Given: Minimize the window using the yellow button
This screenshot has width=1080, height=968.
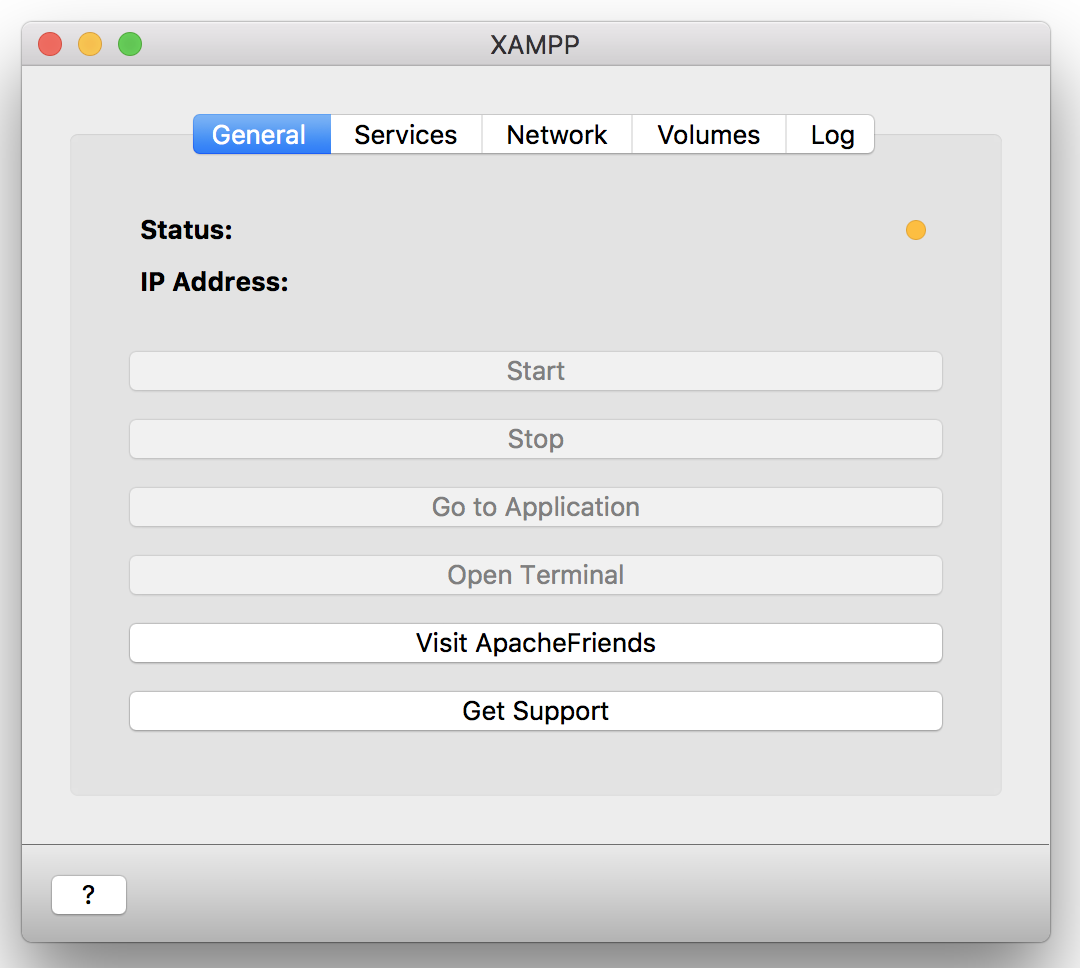Looking at the screenshot, I should point(90,44).
